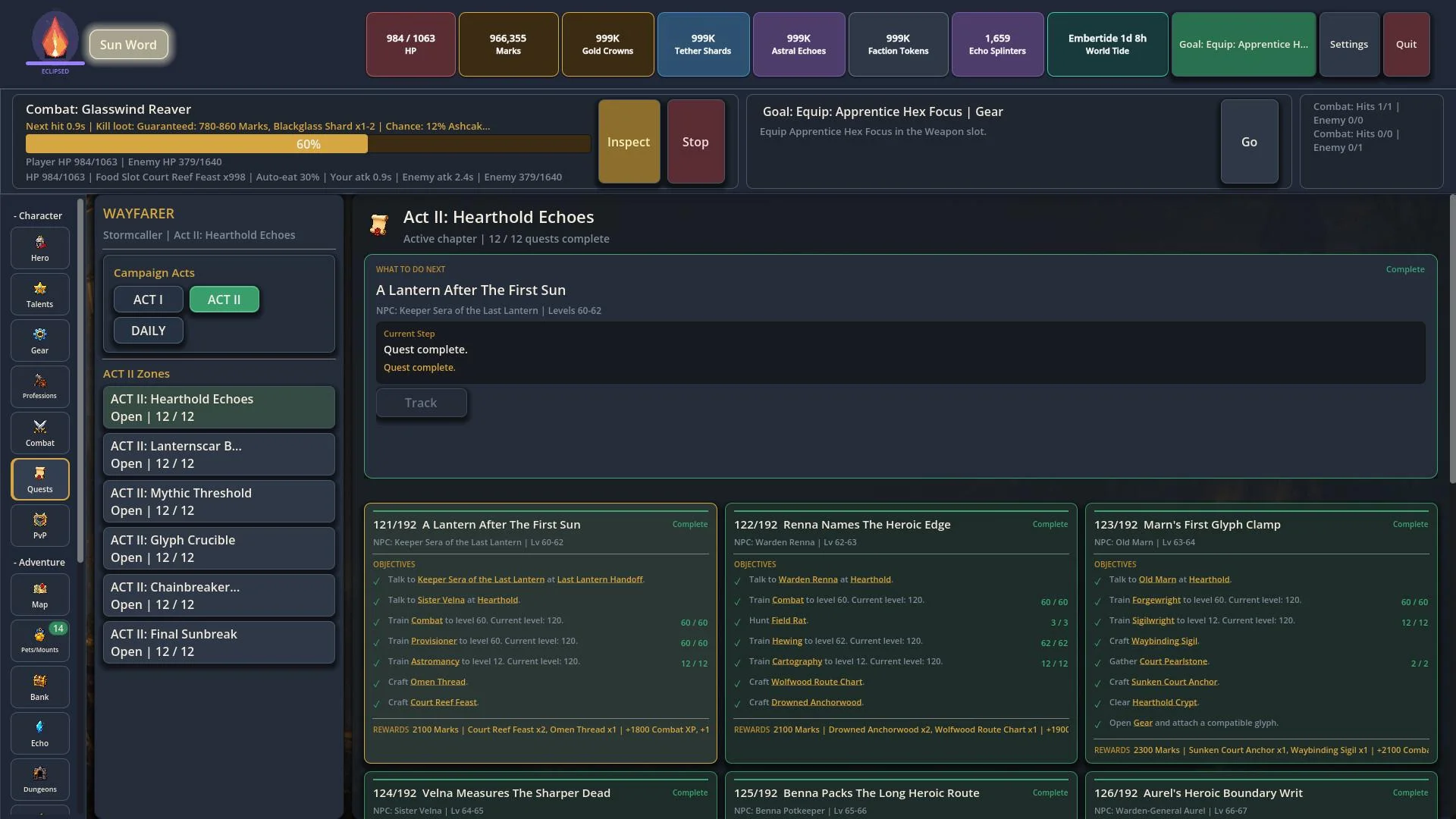Select quest card 124/192 Velna Measures The Sharper Dead
This screenshot has height=819, width=1456.
541,795
